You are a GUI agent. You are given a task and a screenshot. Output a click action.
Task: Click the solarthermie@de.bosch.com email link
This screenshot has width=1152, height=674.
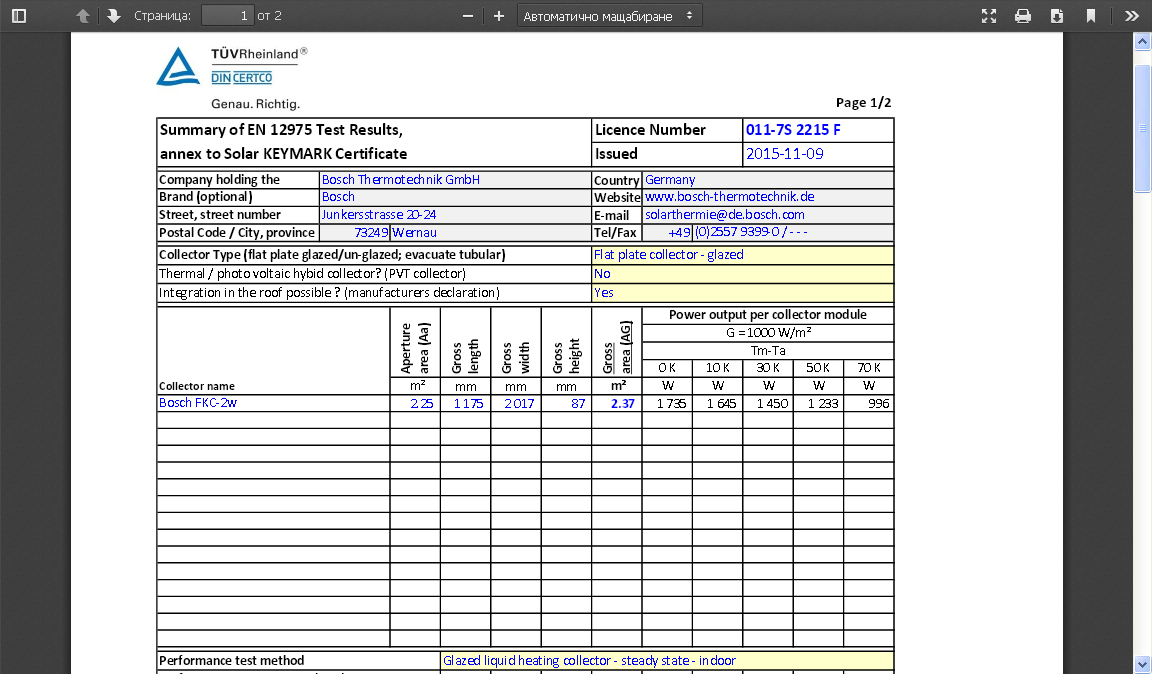click(724, 215)
